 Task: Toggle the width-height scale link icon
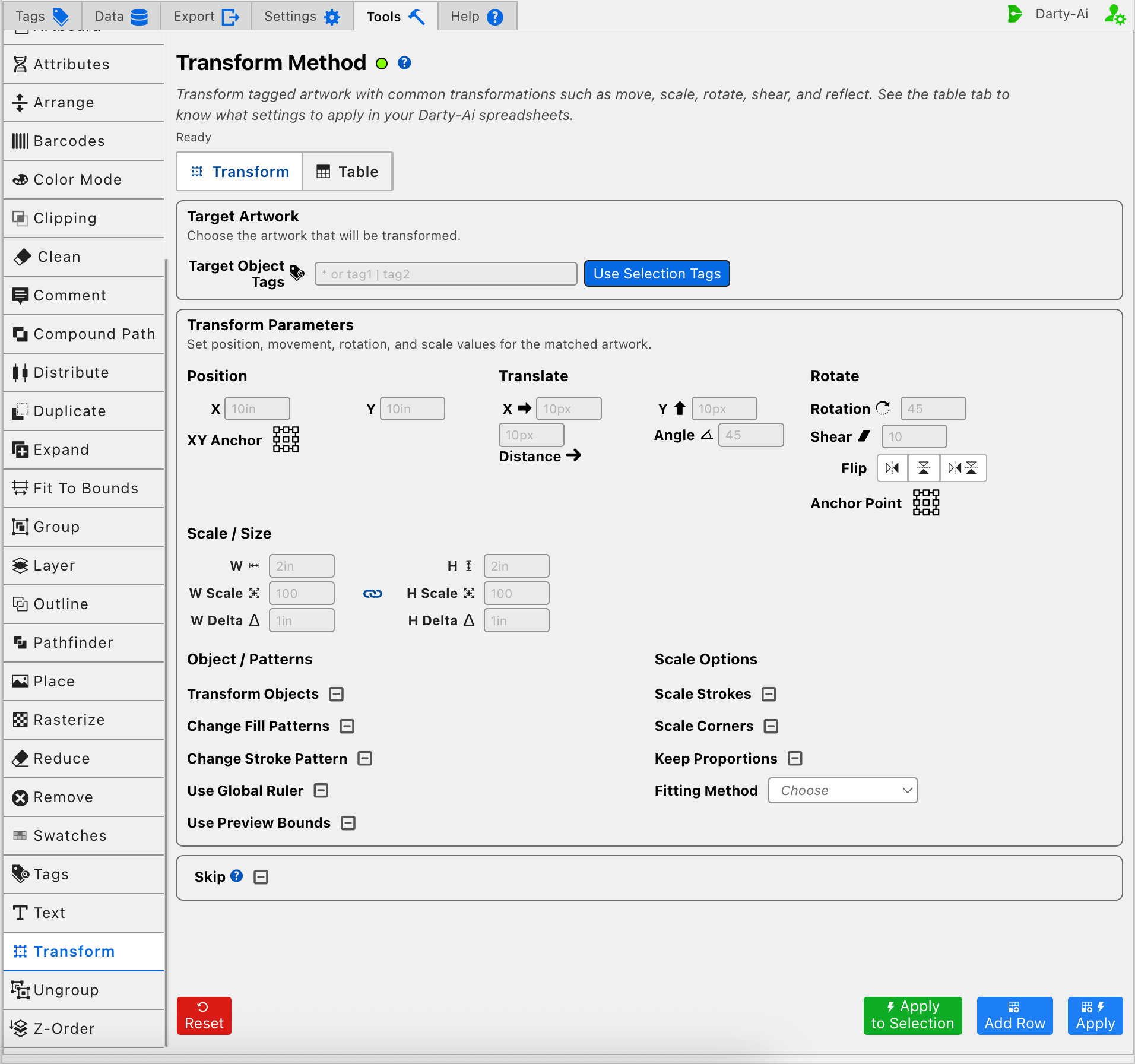point(372,593)
